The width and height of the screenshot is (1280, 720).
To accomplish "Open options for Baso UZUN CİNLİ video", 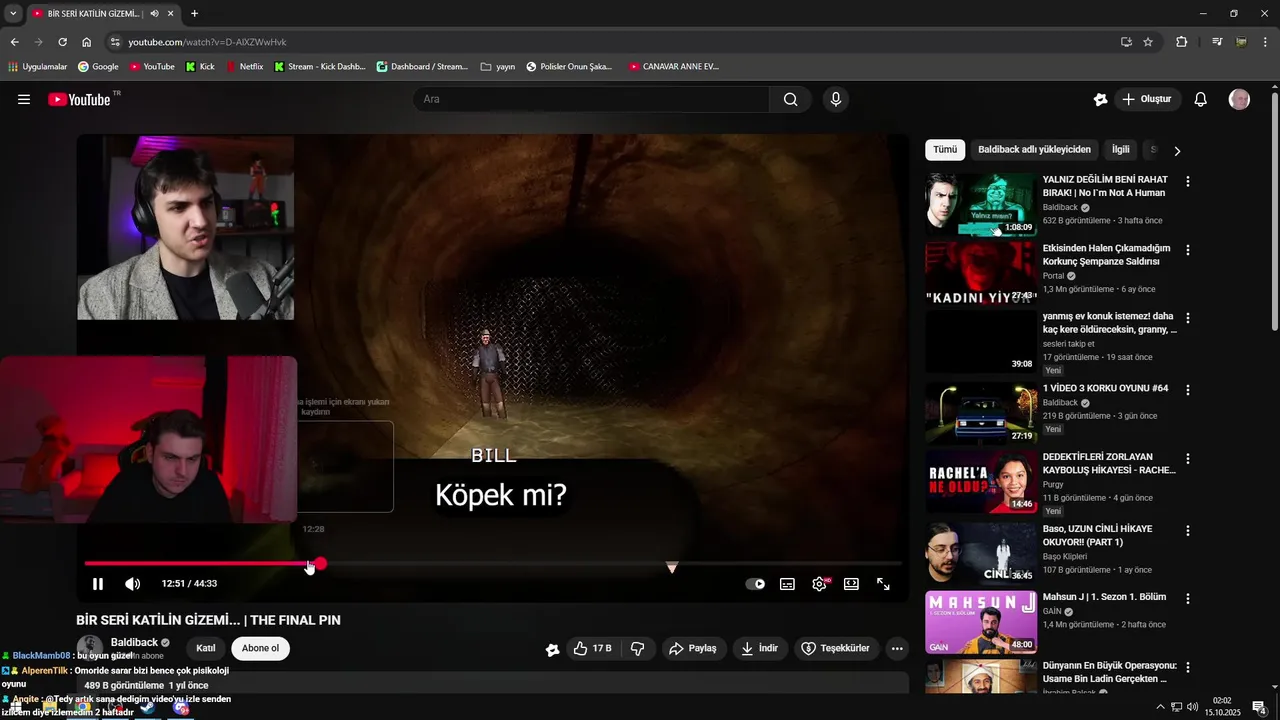I will (x=1188, y=531).
